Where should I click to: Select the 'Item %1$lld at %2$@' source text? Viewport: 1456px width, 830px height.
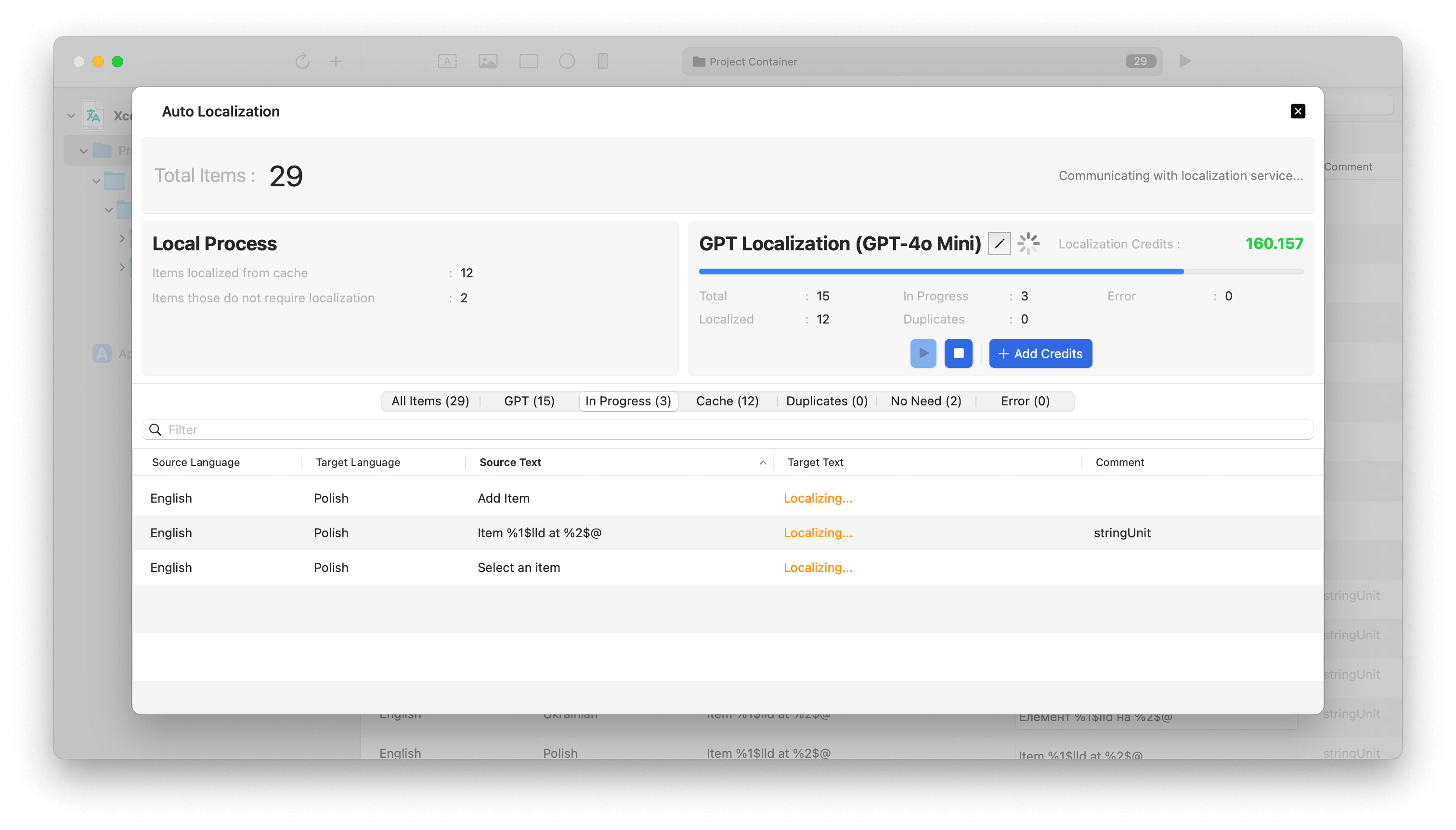(x=539, y=533)
